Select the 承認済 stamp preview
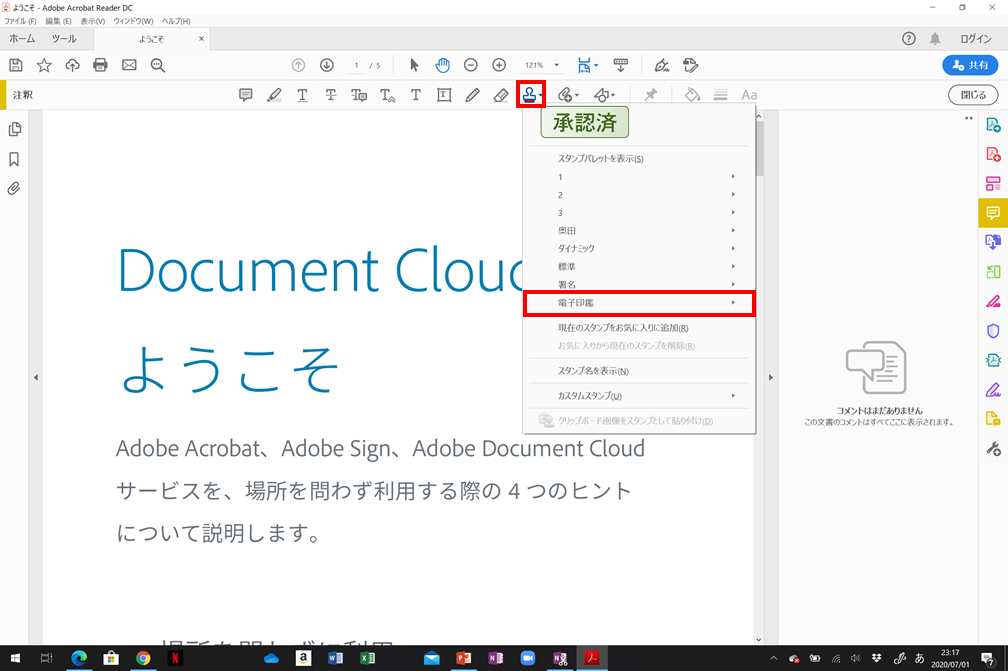Screen dimensions: 1008x671 coord(584,123)
